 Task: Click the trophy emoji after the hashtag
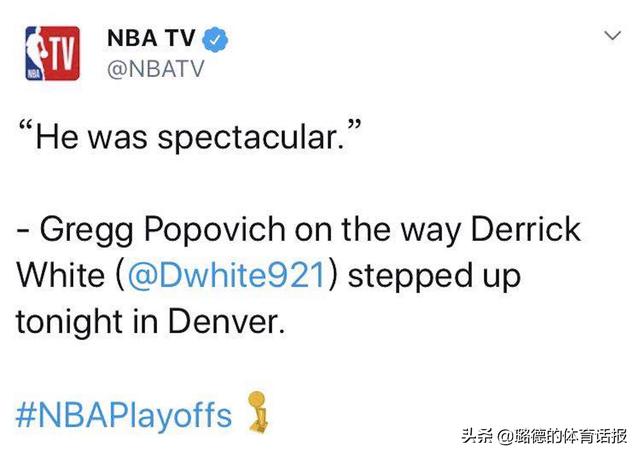(x=259, y=411)
